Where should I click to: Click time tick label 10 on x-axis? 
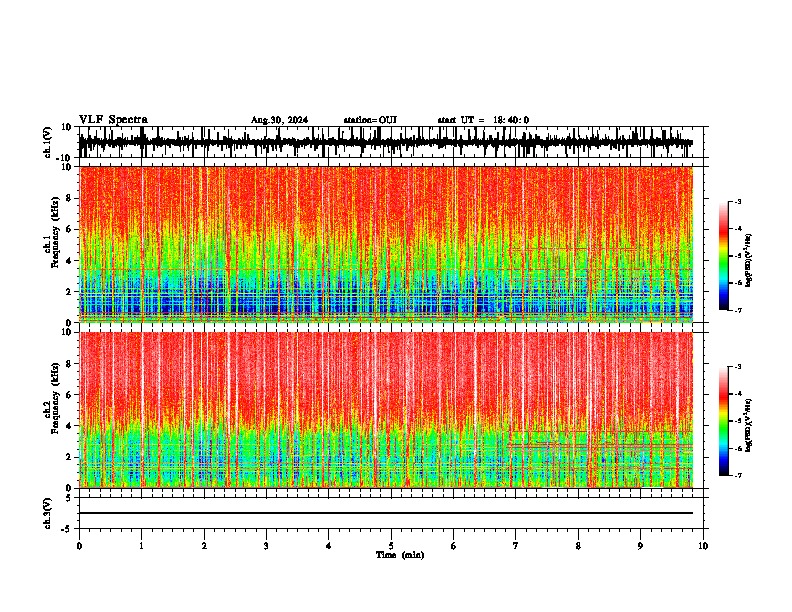703,546
